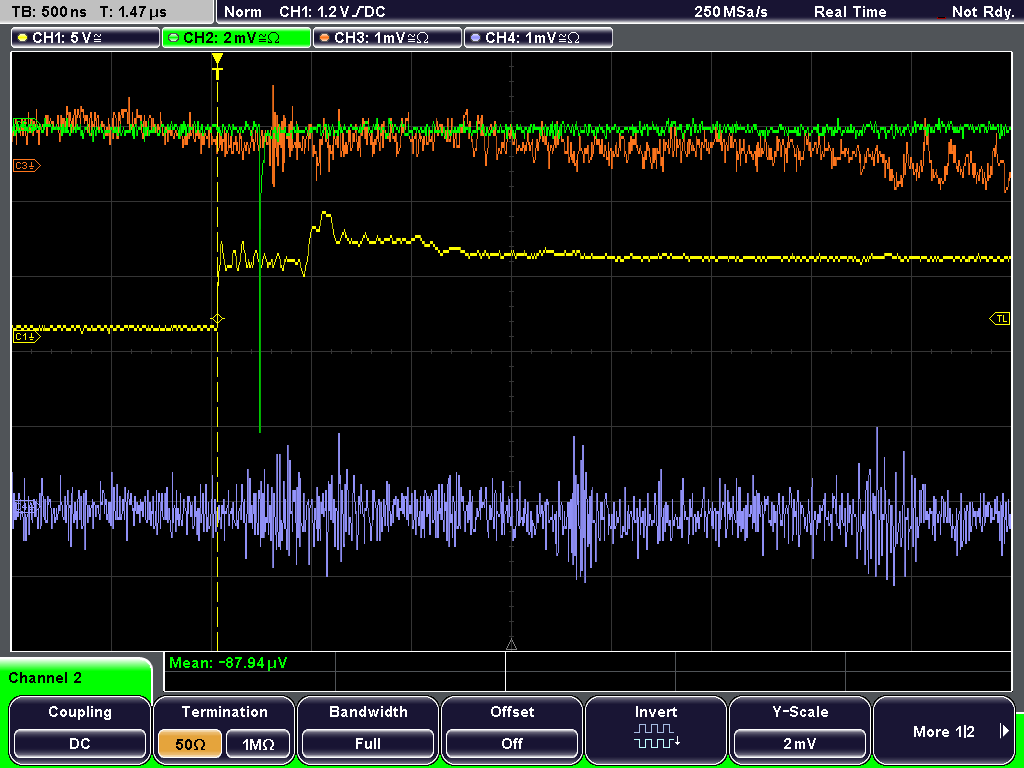Click the grey time reference triangle at bottom
Viewport: 1024px width, 768px height.
coord(511,645)
